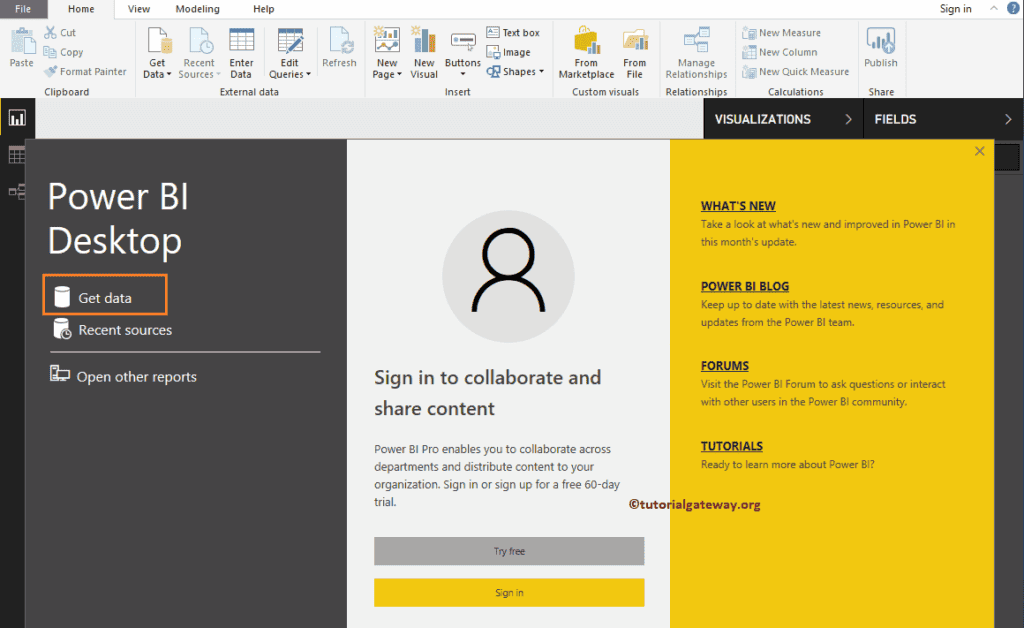Viewport: 1024px width, 628px height.
Task: Click the blue help question mark icon
Action: click(x=1013, y=8)
